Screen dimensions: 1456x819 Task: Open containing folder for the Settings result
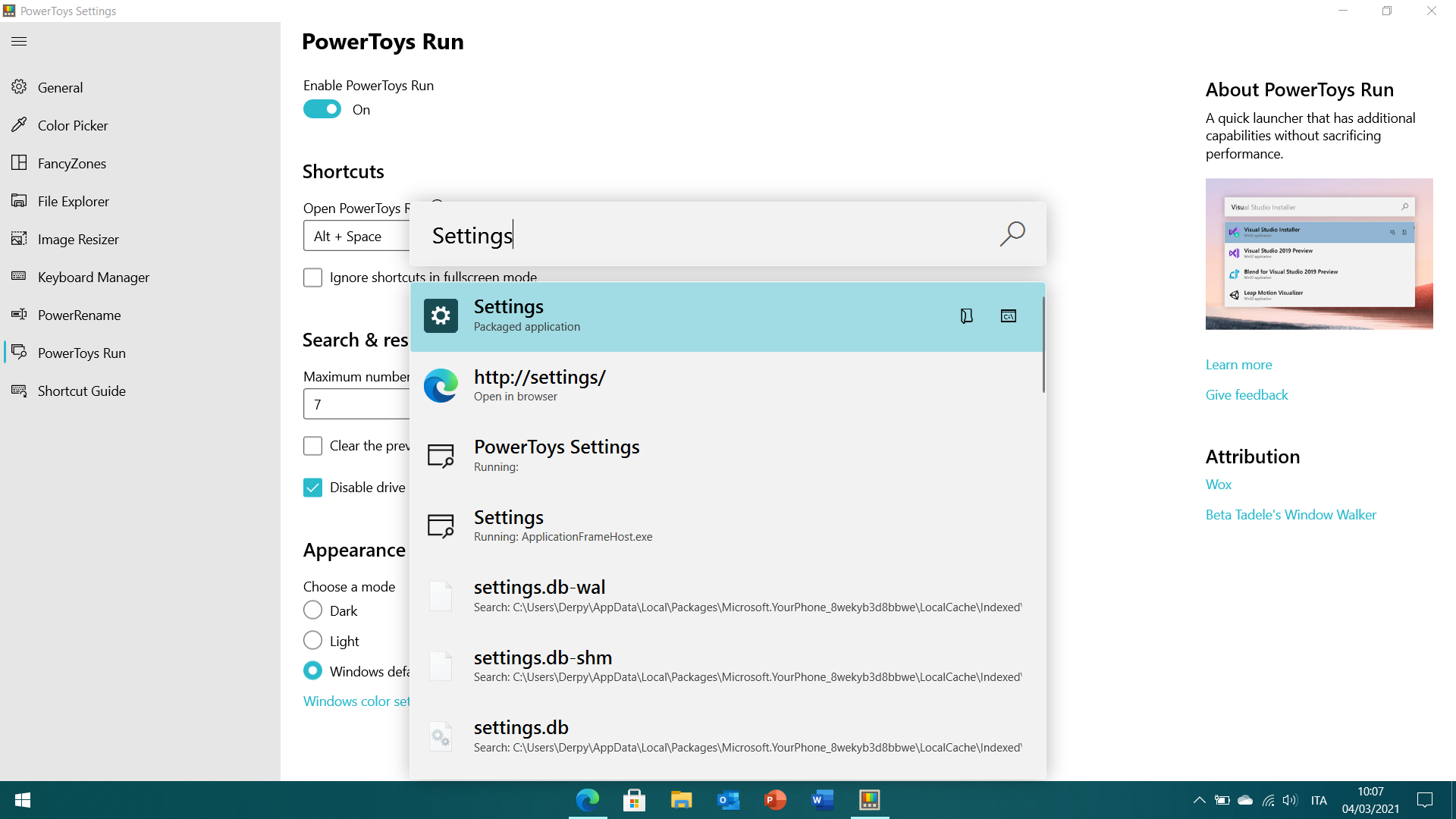click(x=966, y=315)
